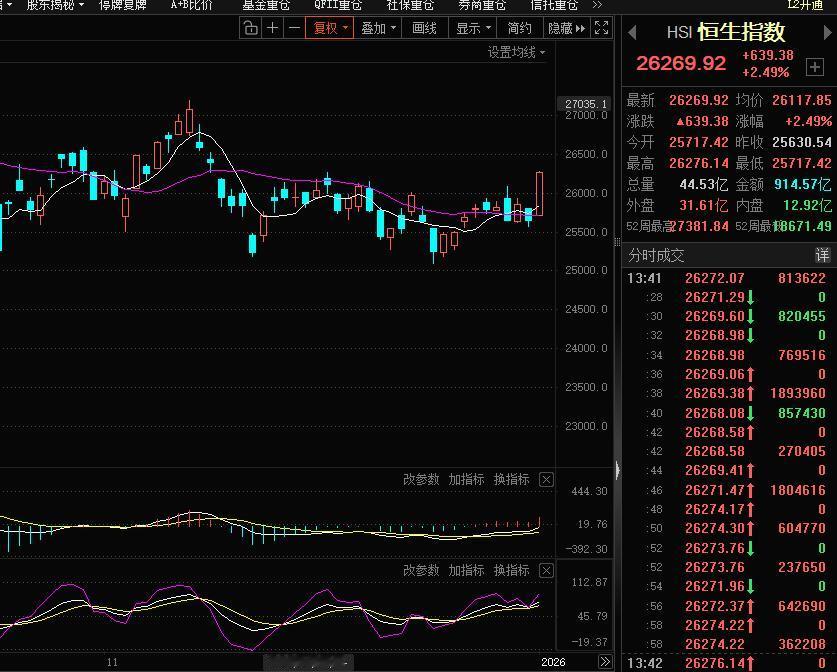Image resolution: width=837 pixels, height=672 pixels.
Task: Click the left arrow beside HSI 恒生指数
Action: click(631, 32)
